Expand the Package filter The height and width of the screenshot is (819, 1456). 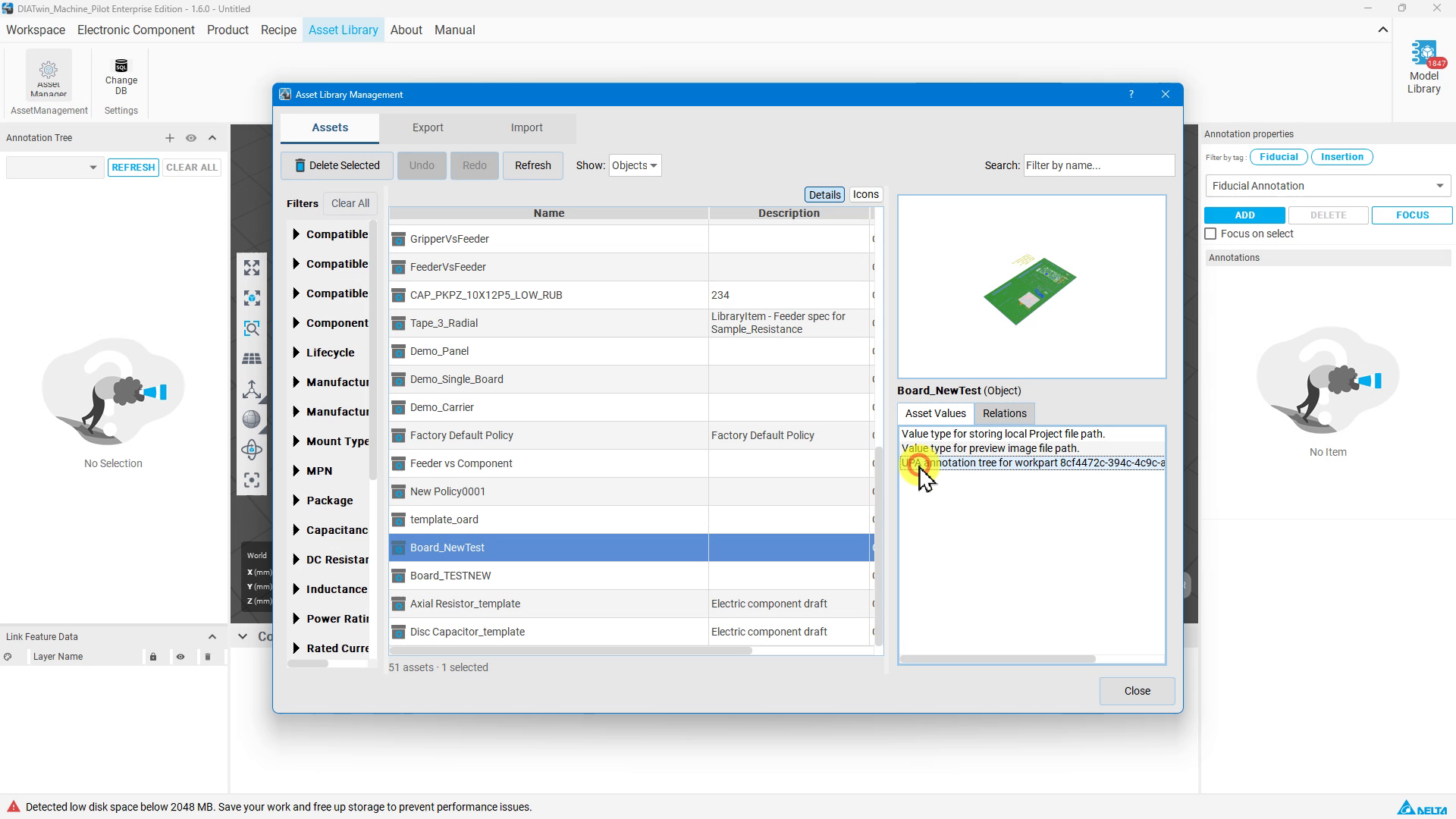coord(296,500)
